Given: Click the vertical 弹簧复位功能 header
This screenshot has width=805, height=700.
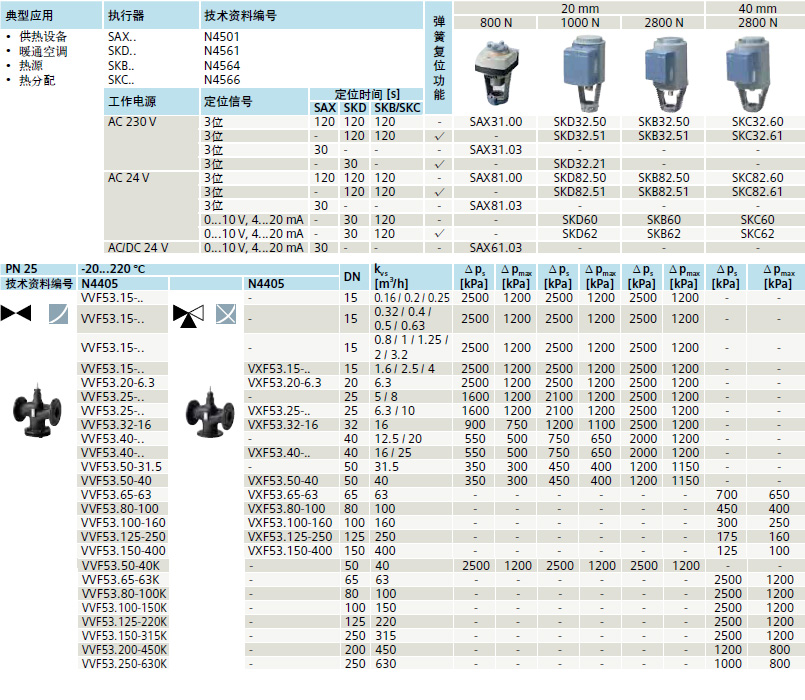Looking at the screenshot, I should (439, 58).
